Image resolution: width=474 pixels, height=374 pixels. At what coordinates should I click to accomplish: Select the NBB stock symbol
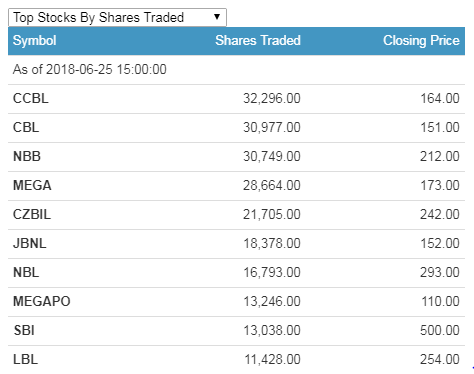[27, 156]
